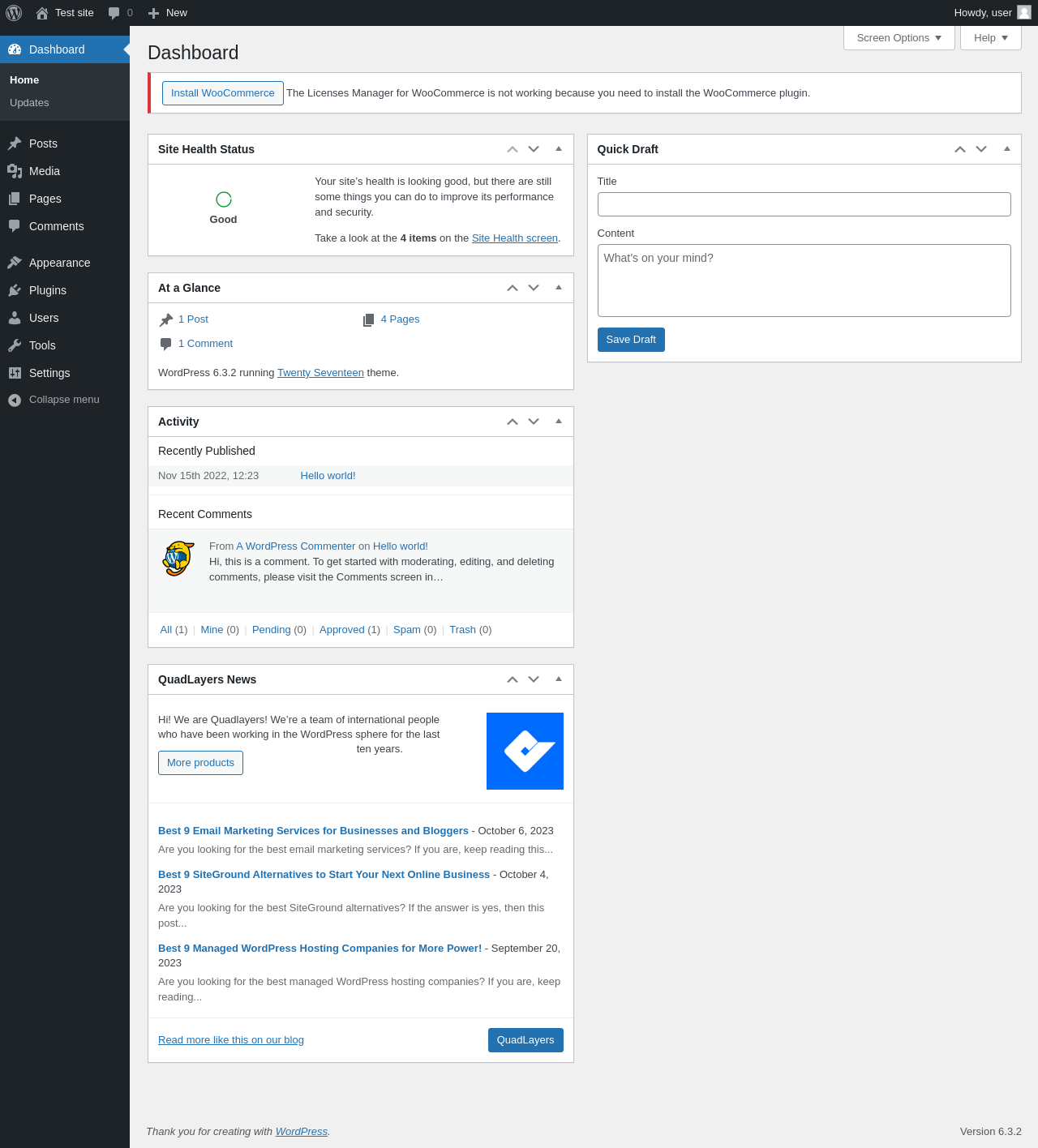Move Quick Draft widget up
Image resolution: width=1038 pixels, height=1148 pixels.
960,149
